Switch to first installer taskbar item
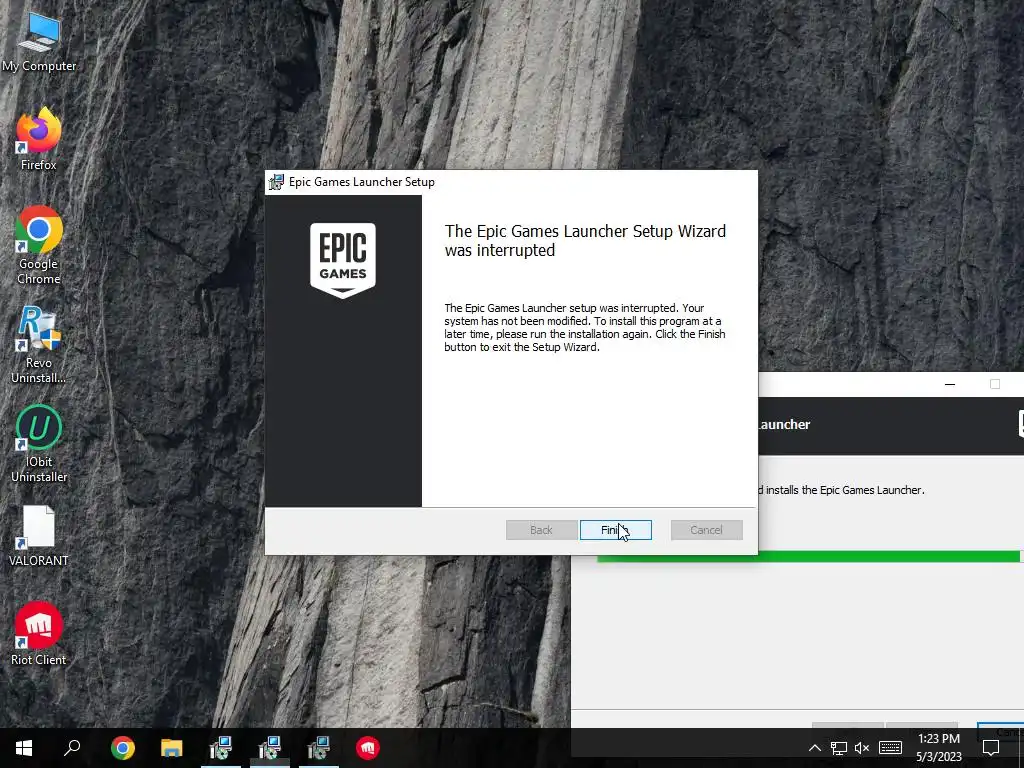Image resolution: width=1024 pixels, height=768 pixels. (x=221, y=748)
